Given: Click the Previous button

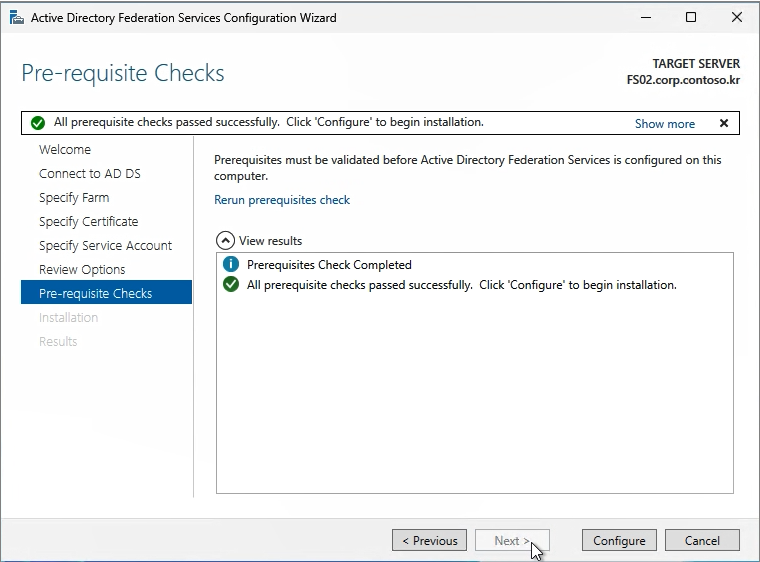Looking at the screenshot, I should click(429, 540).
